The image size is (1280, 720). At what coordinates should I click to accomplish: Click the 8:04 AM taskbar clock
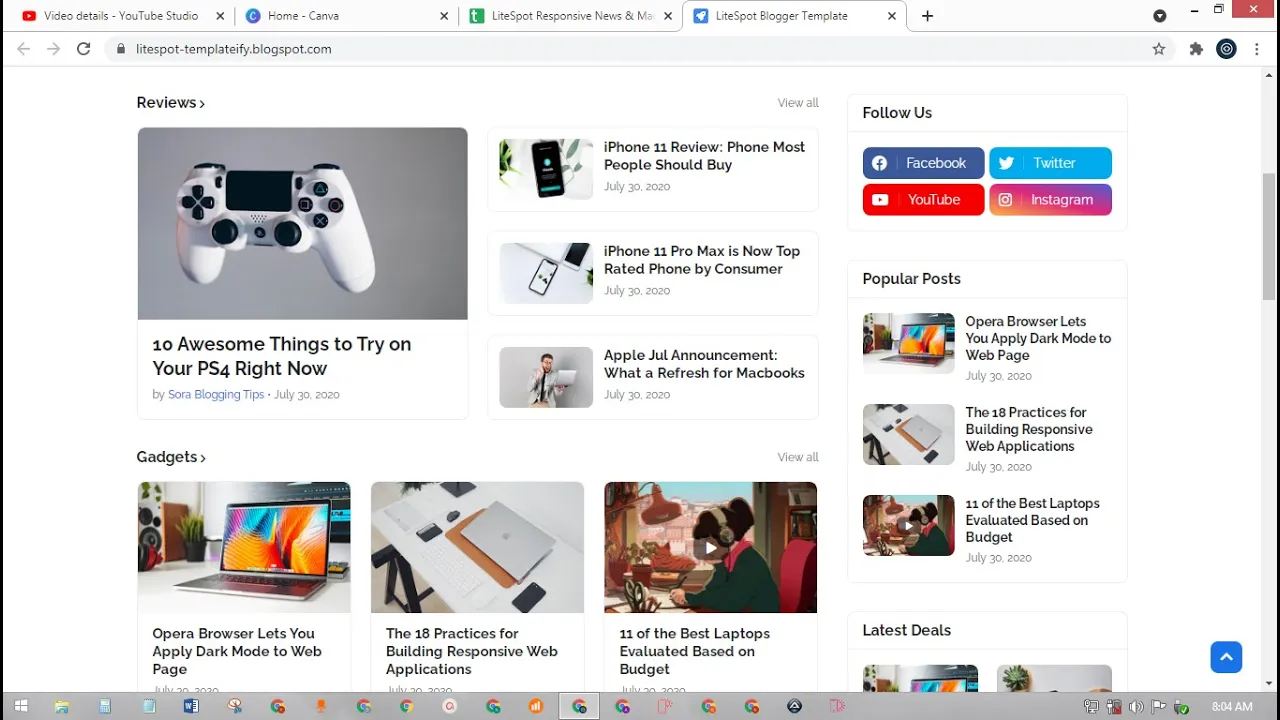[x=1231, y=706]
